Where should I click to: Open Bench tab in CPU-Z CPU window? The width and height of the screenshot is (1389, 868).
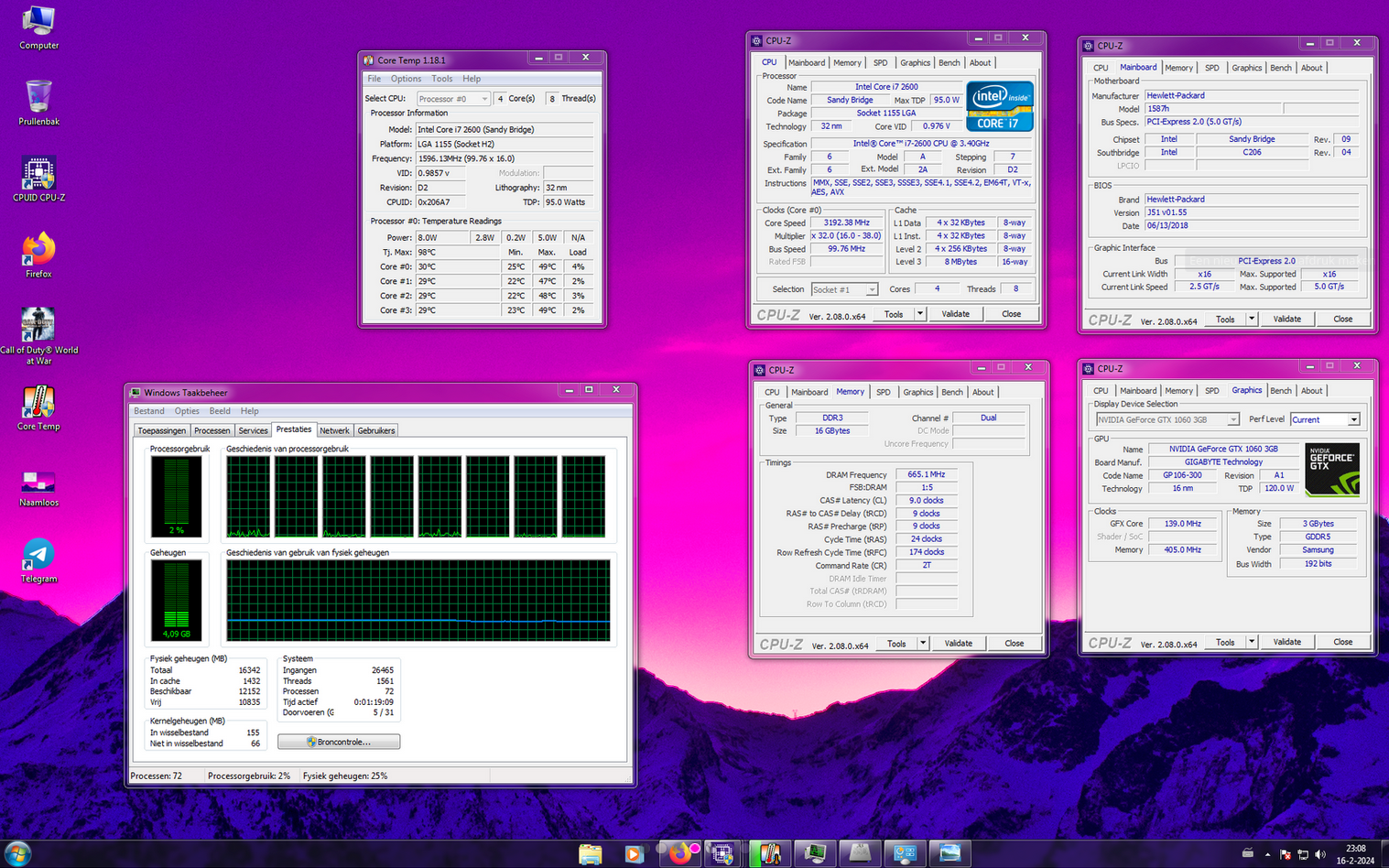point(950,63)
